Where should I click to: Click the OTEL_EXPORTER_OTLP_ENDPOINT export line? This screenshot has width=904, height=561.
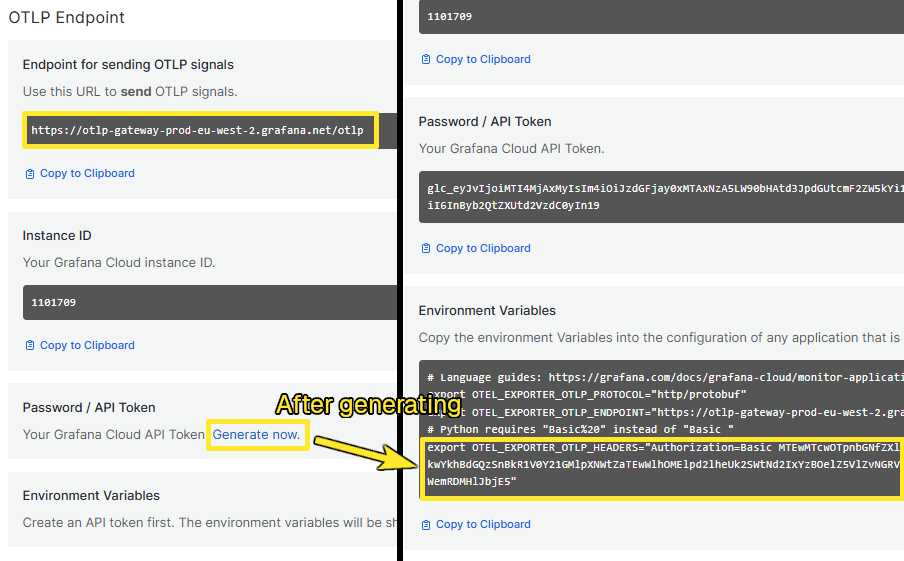point(665,412)
